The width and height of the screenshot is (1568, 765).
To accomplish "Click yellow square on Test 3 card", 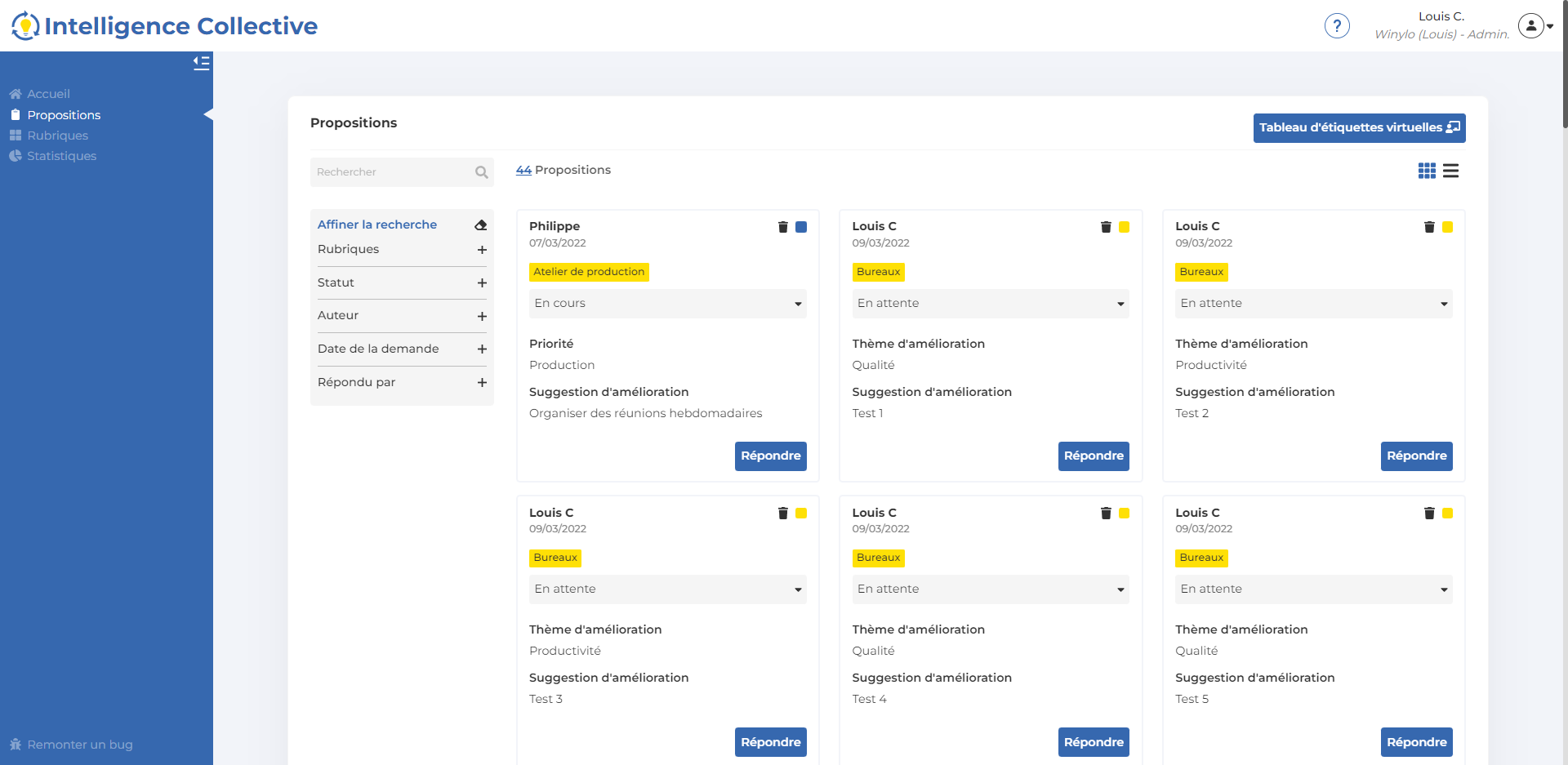I will 801,513.
